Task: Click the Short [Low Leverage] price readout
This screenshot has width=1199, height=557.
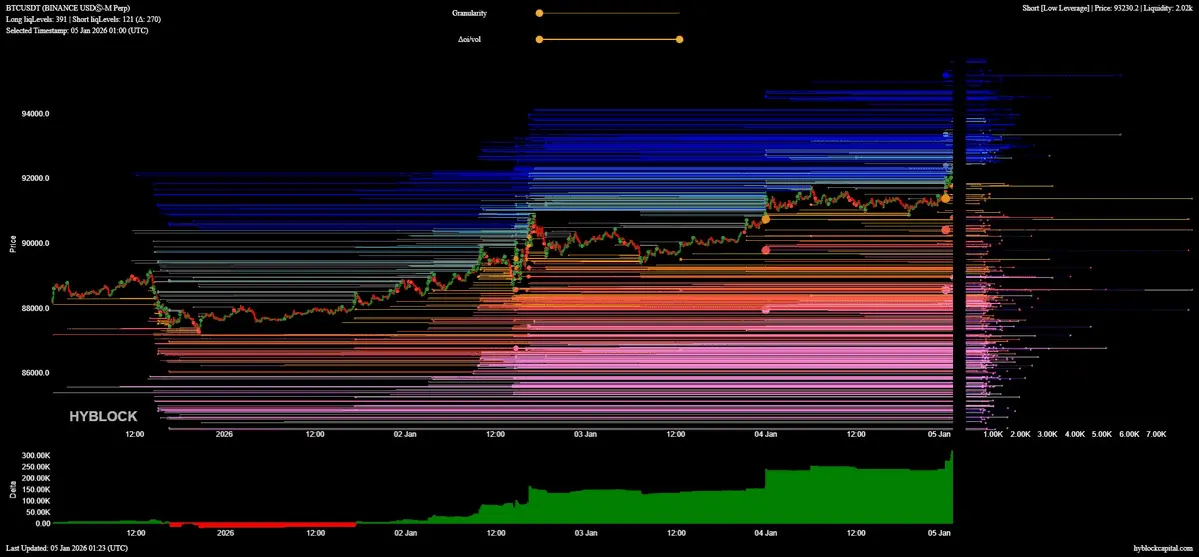Action: pyautogui.click(x=1107, y=8)
